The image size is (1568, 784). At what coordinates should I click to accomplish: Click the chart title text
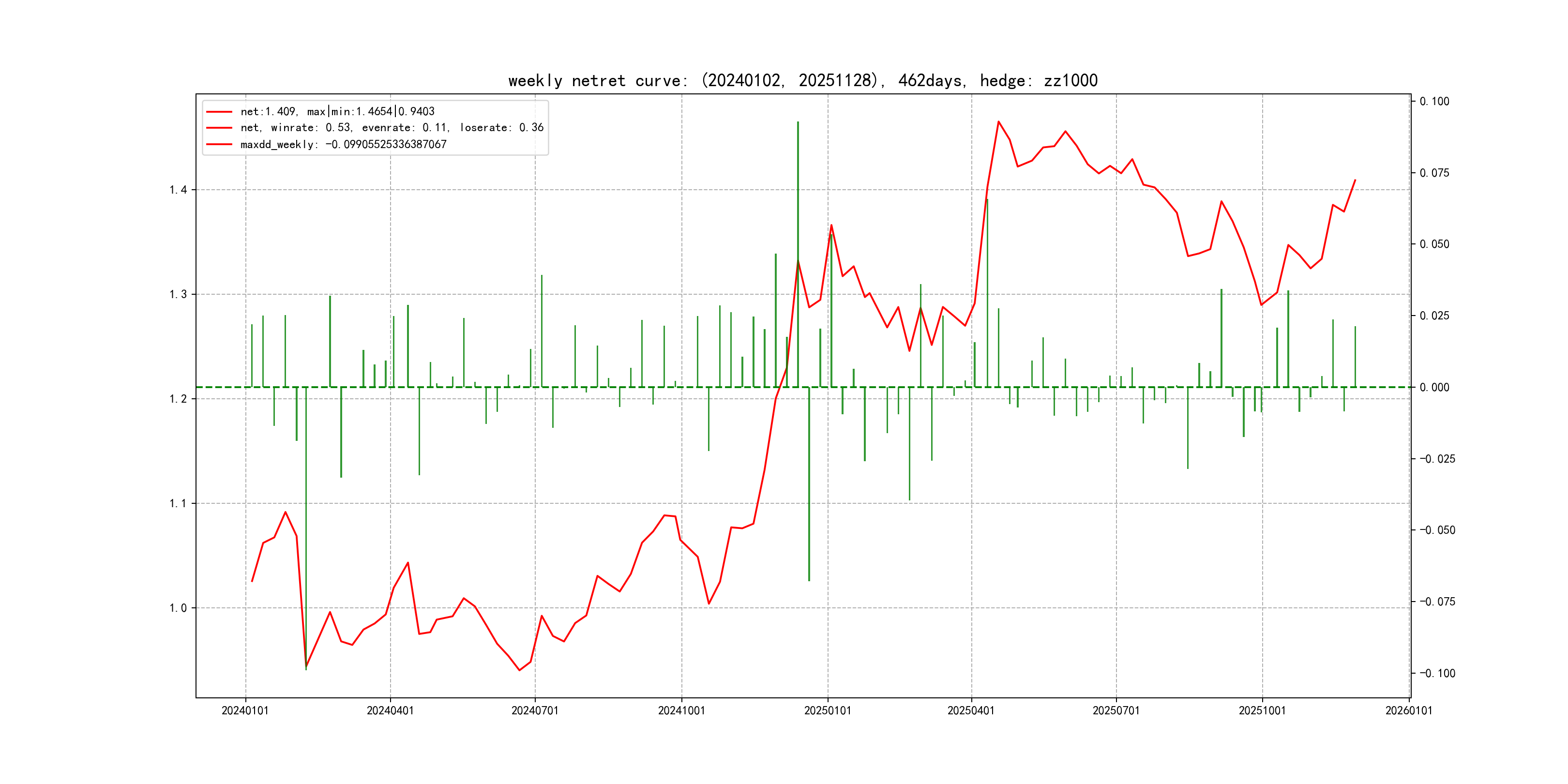(x=802, y=80)
